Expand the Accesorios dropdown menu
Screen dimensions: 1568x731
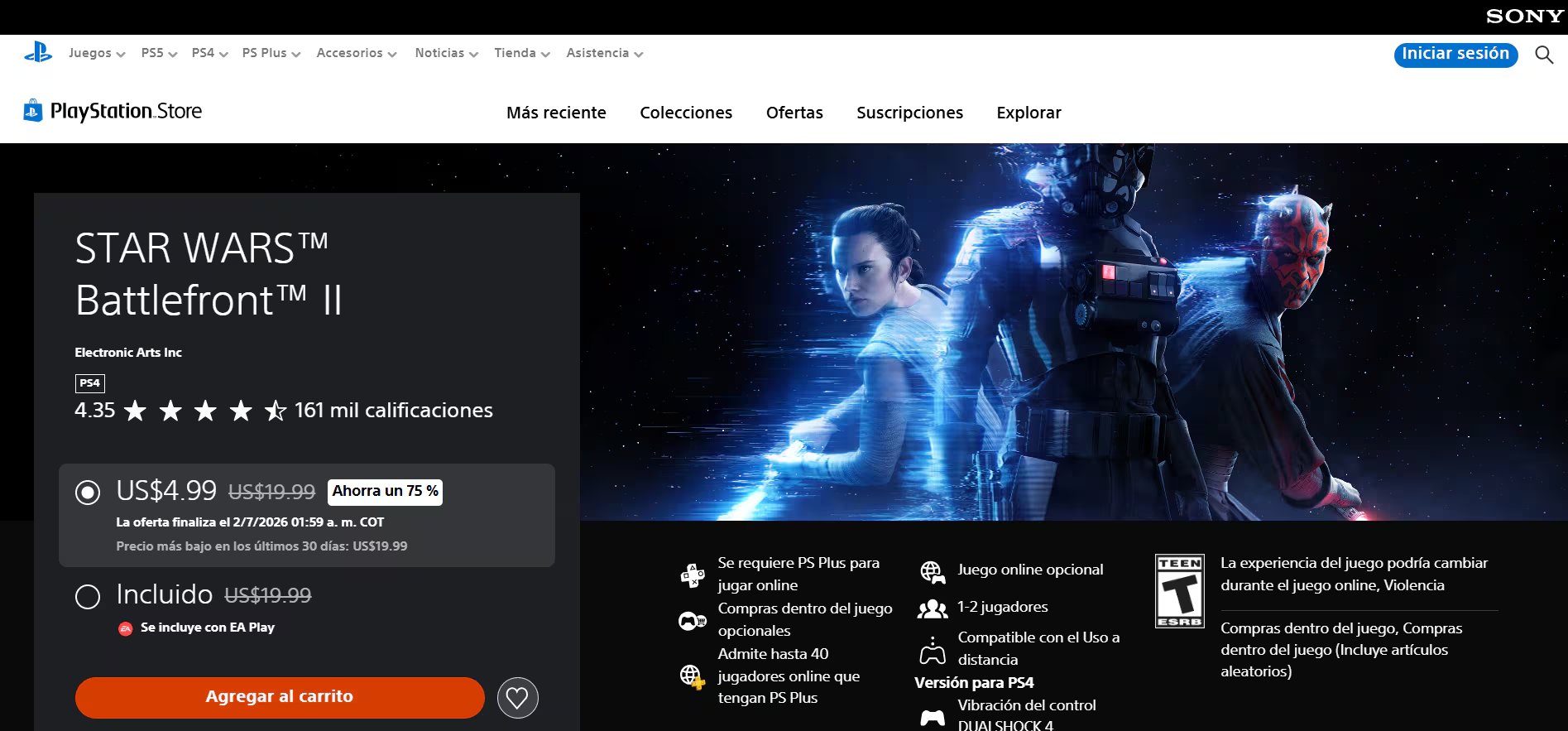coord(357,53)
